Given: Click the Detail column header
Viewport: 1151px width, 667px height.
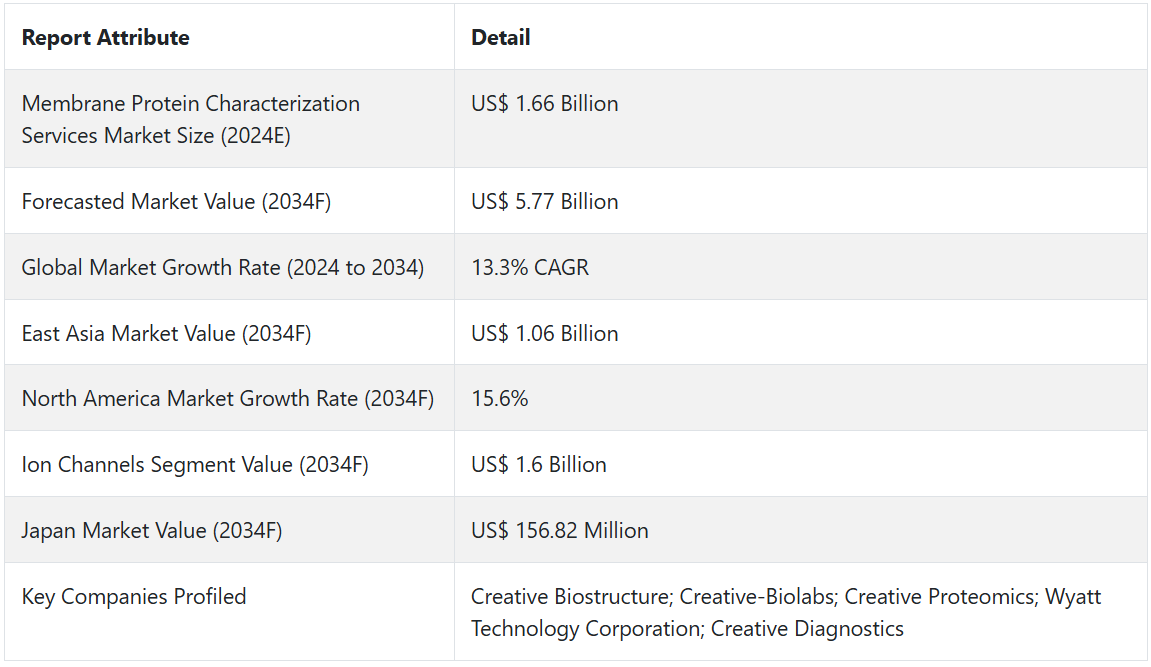Looking at the screenshot, I should click(x=501, y=38).
